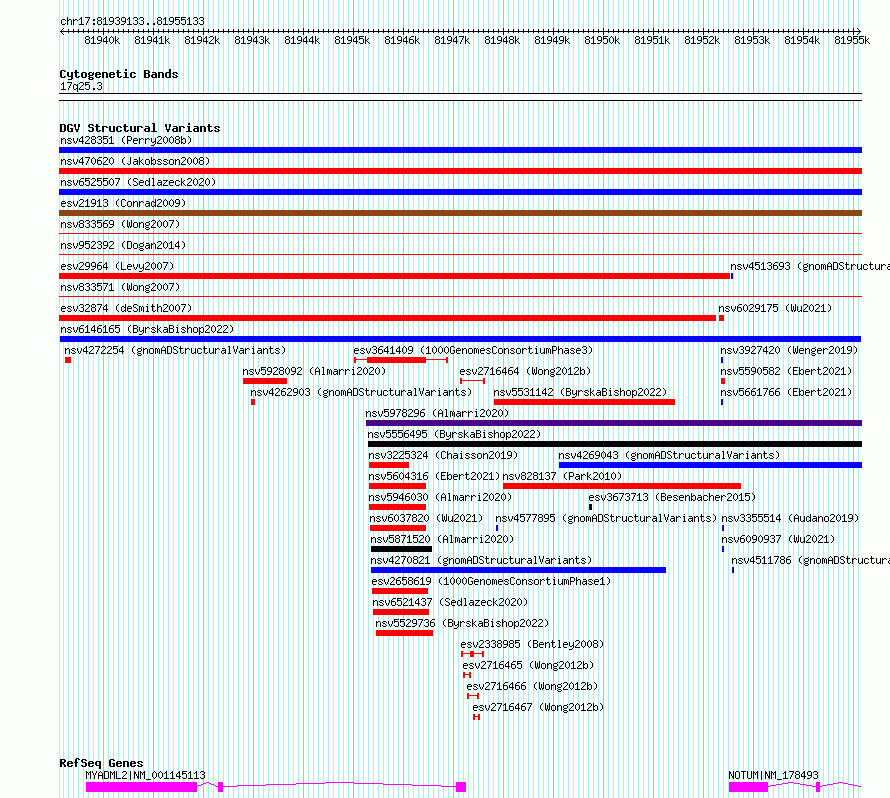Image resolution: width=890 pixels, height=798 pixels.
Task: Select the nsv470620 (Jakobsson2008) label
Action: [135, 161]
